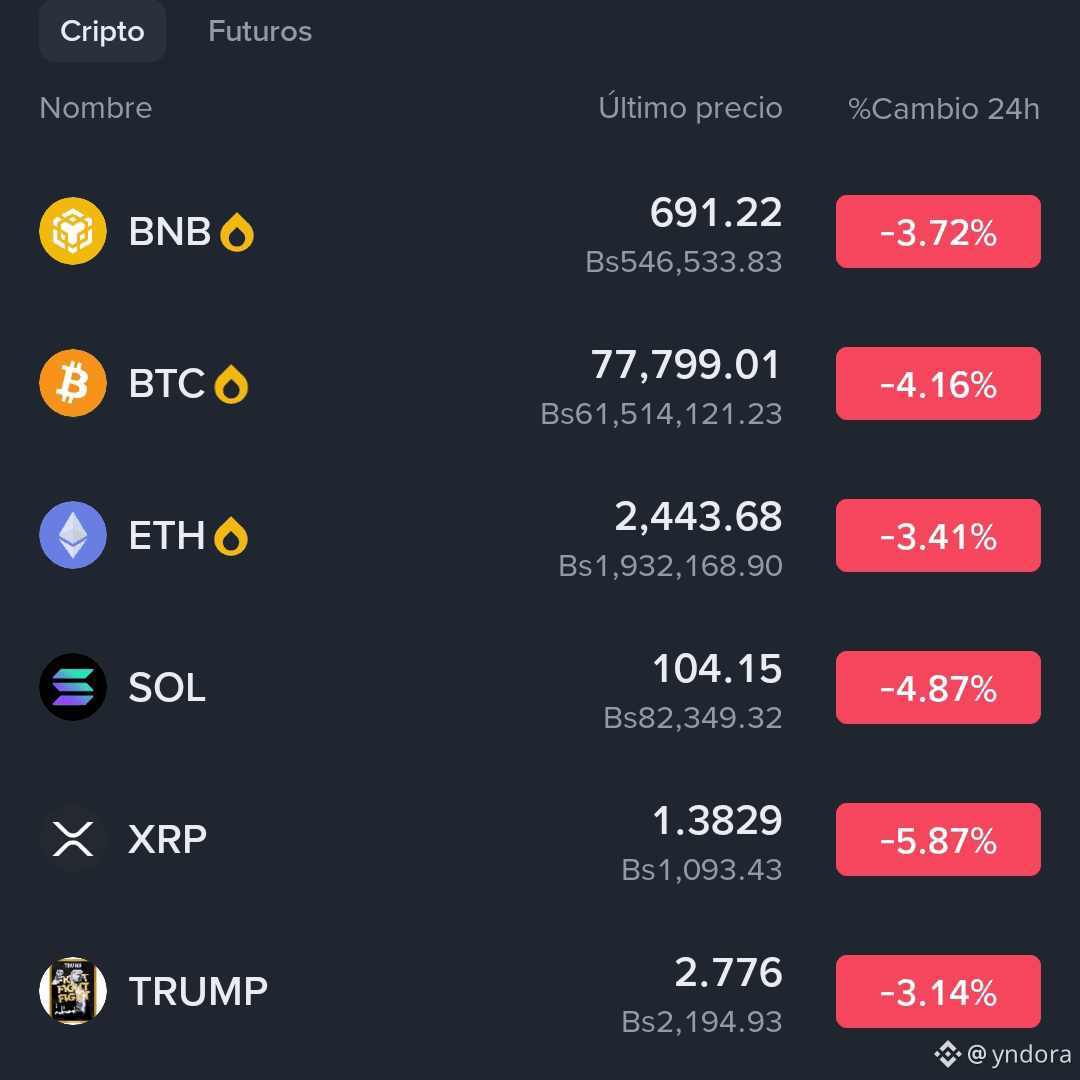1080x1080 pixels.
Task: Click the flame icon beside ETH
Action: (x=231, y=536)
